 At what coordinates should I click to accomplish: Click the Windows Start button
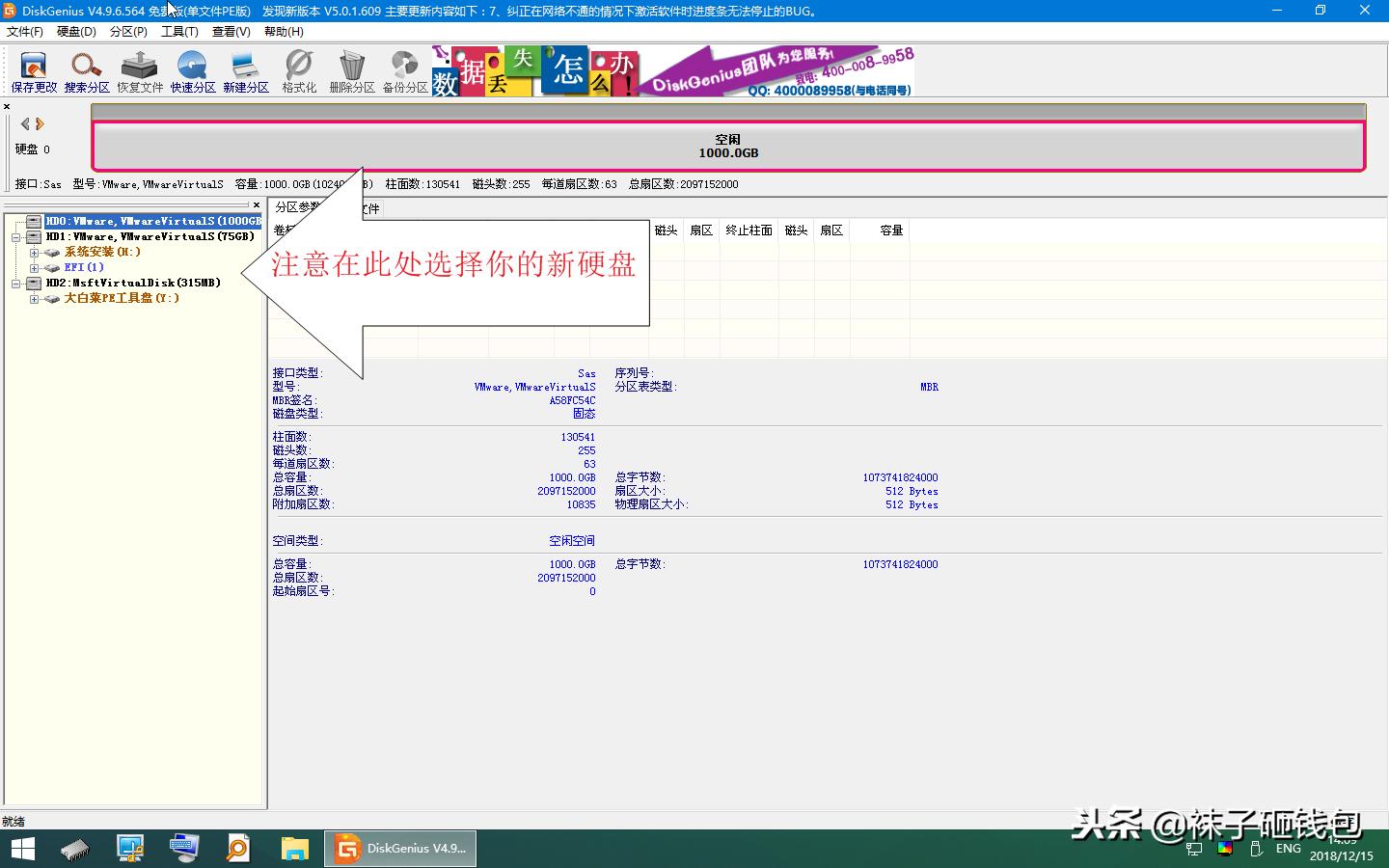[21, 849]
